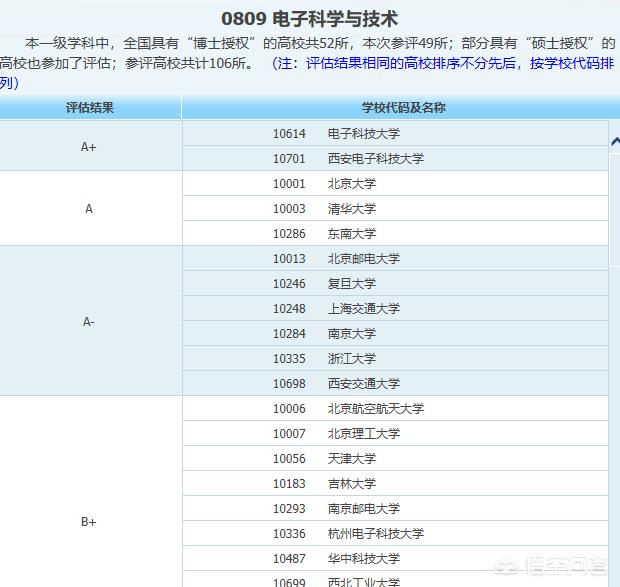Select the 东南大学 entry
This screenshot has height=587, width=620.
point(351,234)
